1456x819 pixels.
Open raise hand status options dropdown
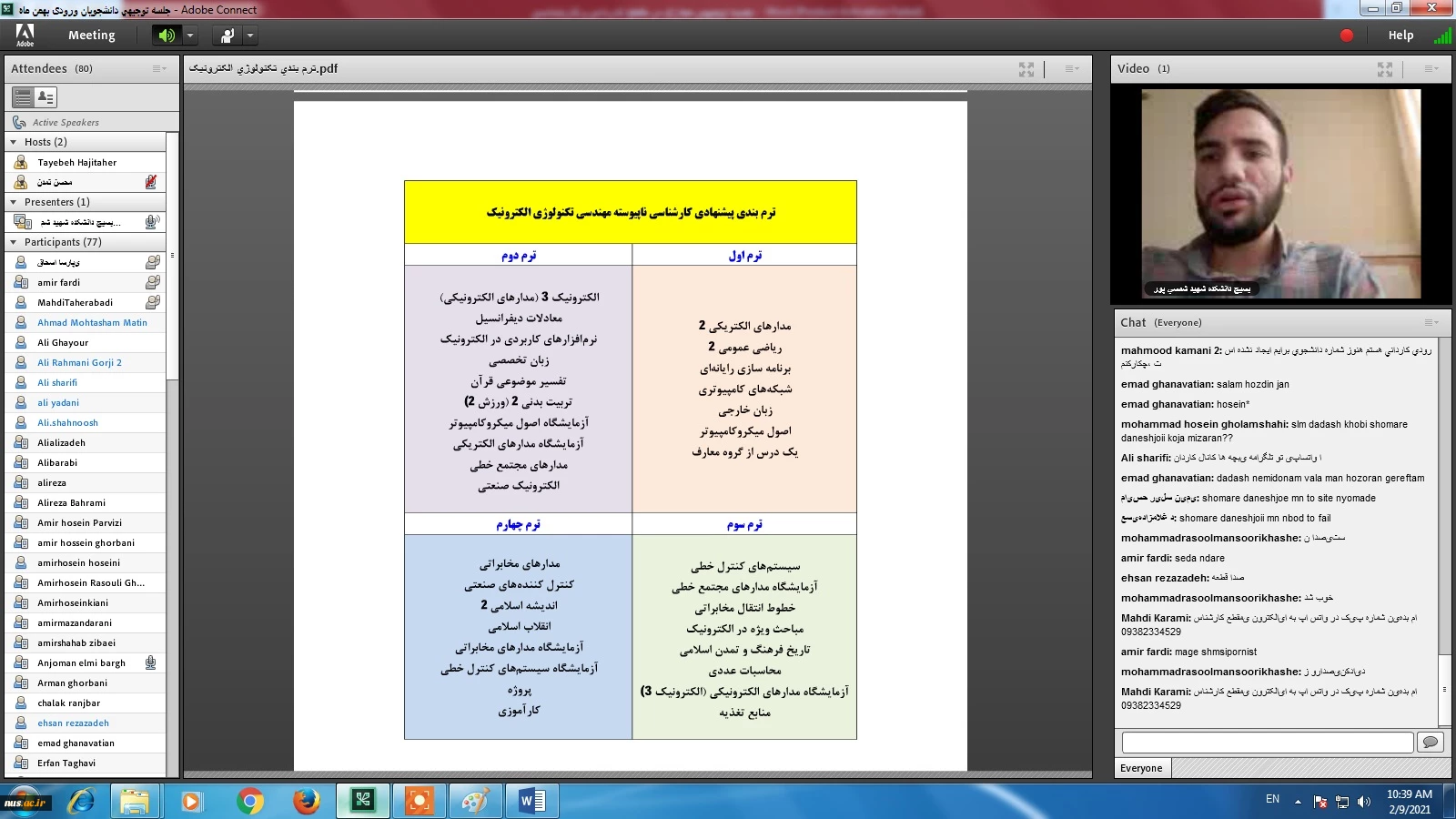coord(250,35)
